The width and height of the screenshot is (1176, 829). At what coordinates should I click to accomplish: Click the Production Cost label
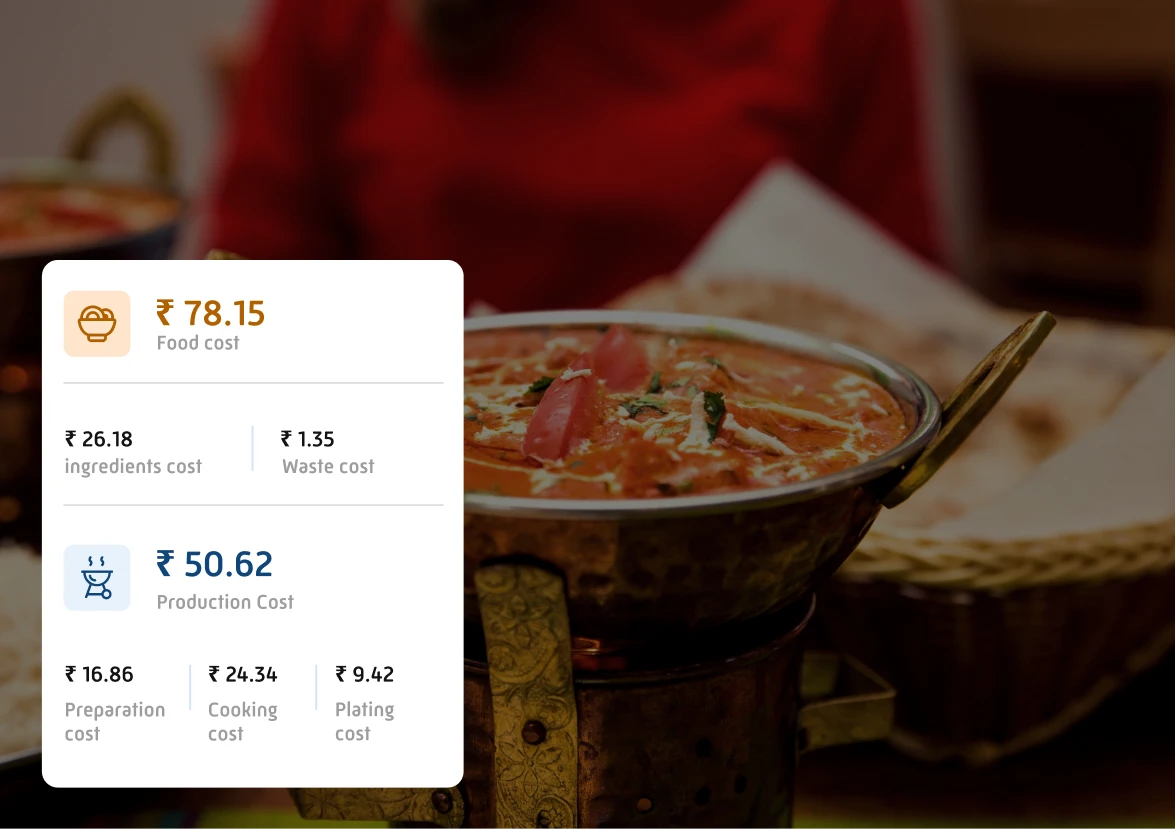tap(225, 602)
